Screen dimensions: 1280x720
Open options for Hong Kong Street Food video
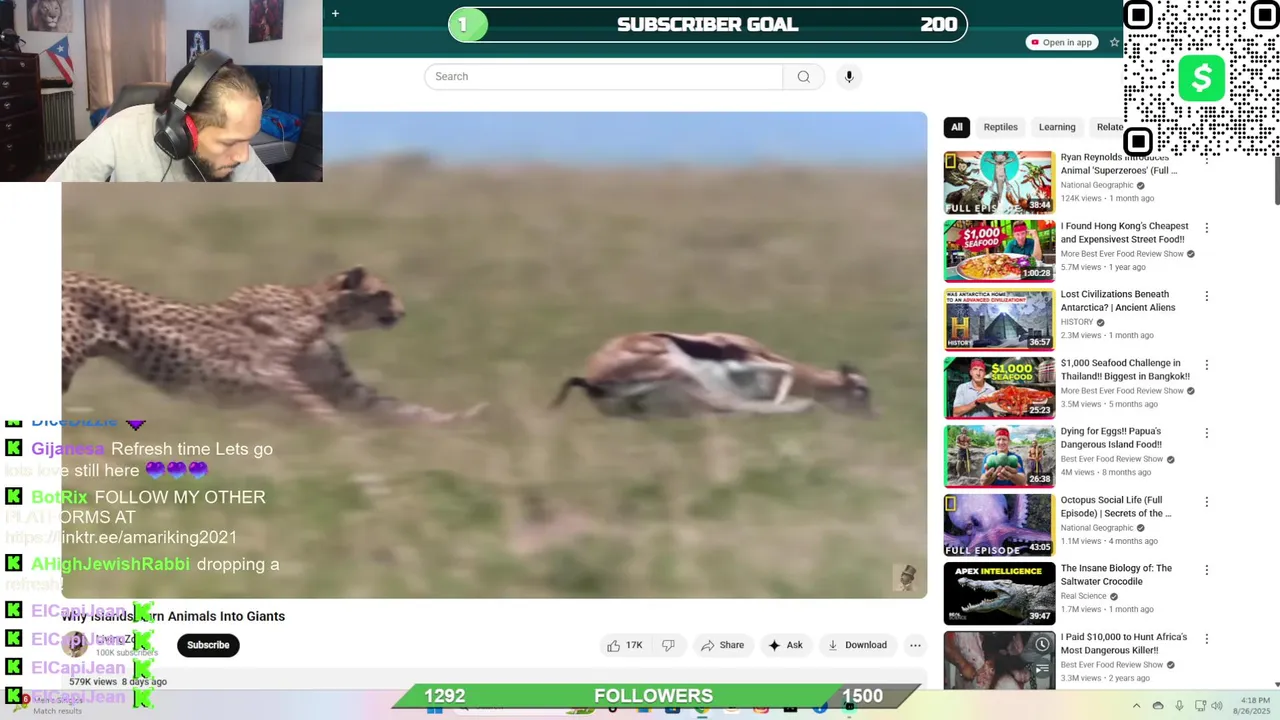point(1206,228)
